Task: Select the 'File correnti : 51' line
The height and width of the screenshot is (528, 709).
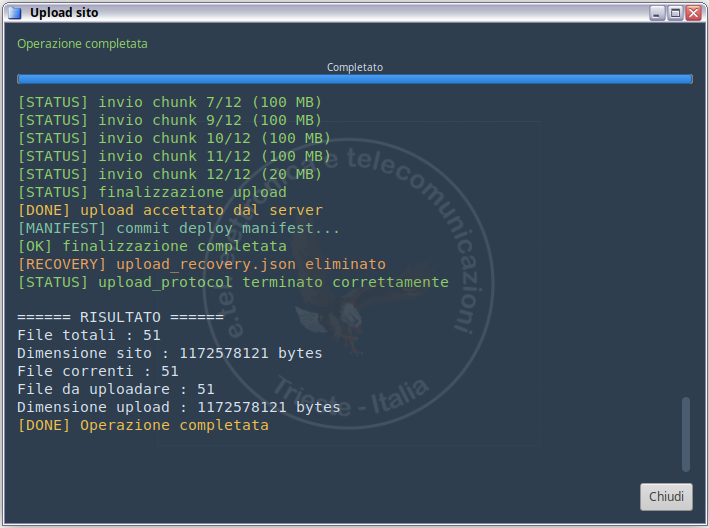Action: coord(98,372)
